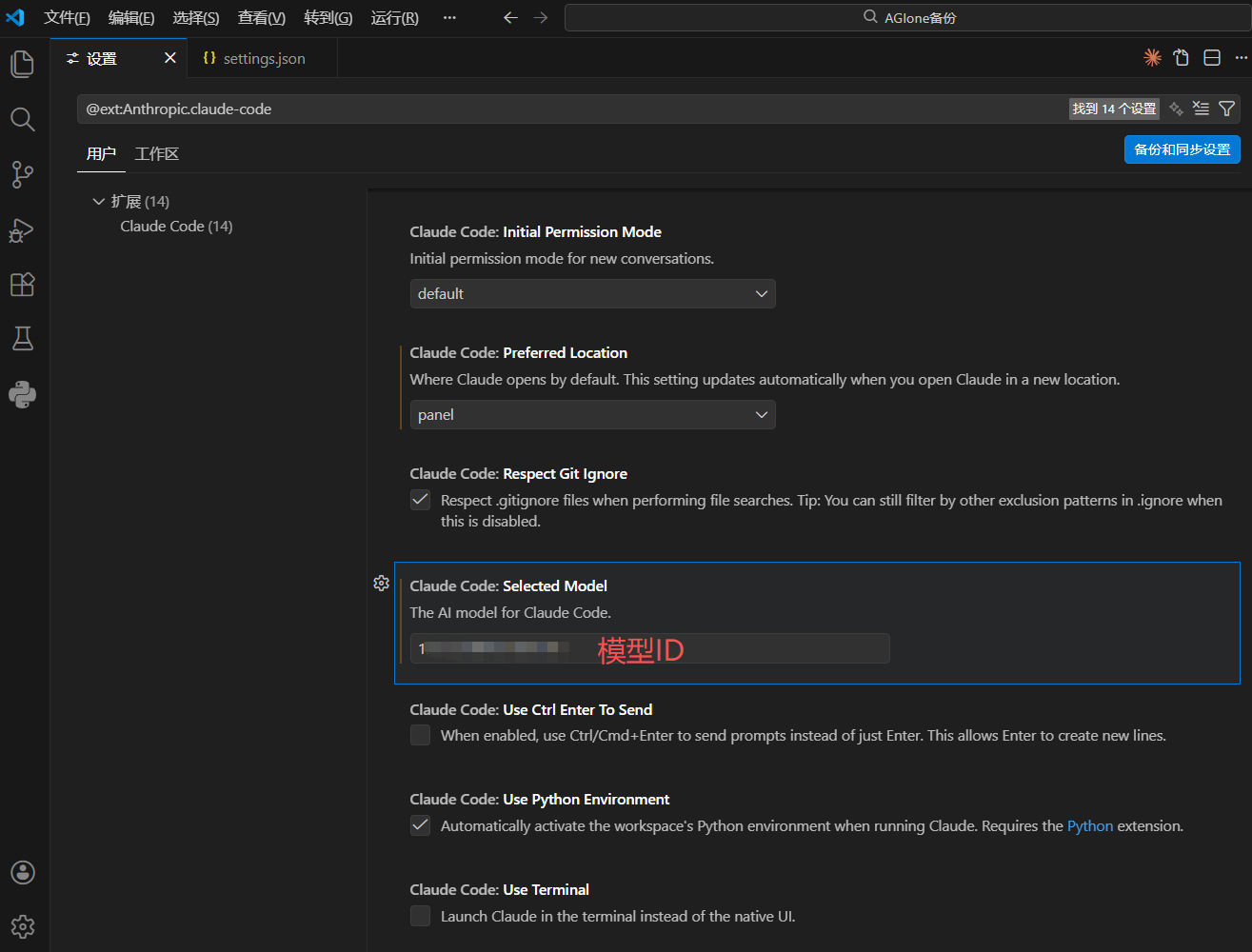Follow the Python extension link
The width and height of the screenshot is (1252, 952).
tap(1090, 825)
